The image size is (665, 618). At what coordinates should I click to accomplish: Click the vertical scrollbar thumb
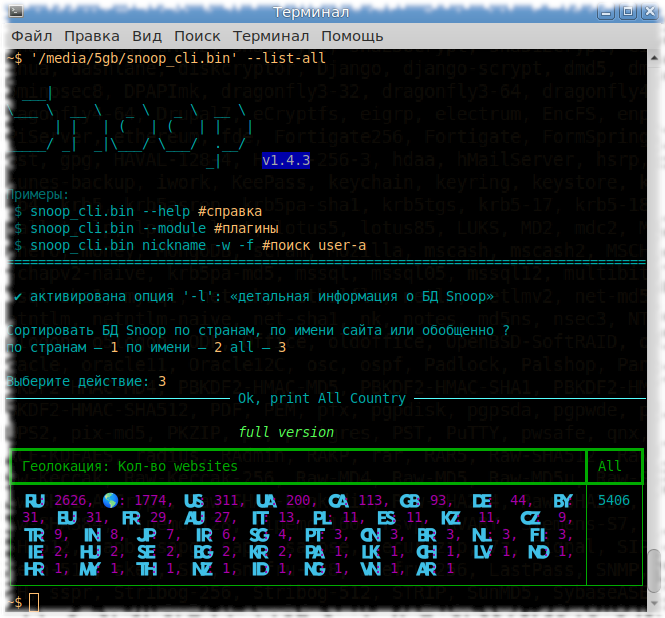tap(654, 571)
